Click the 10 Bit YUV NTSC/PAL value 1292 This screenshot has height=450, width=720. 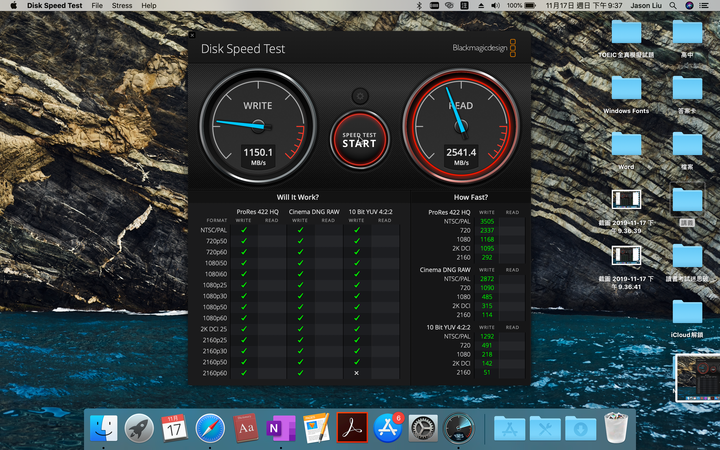(x=487, y=336)
